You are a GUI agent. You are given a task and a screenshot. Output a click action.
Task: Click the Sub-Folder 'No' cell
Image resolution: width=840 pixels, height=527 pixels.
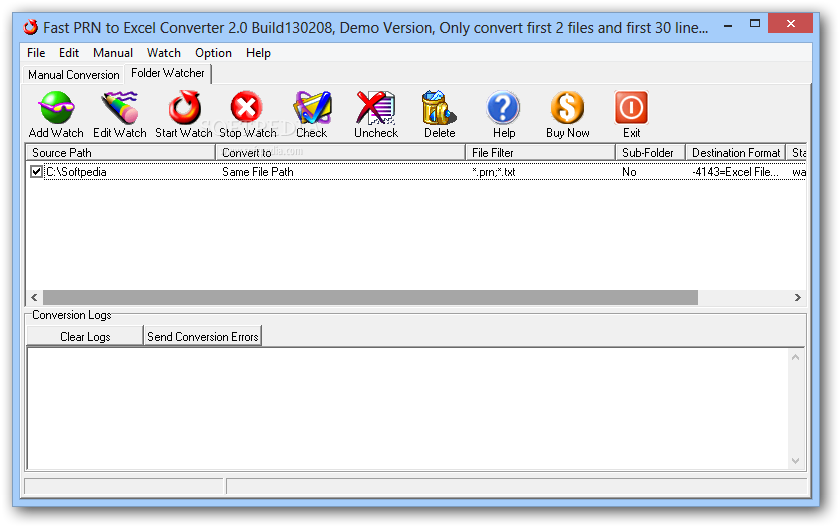pos(629,172)
